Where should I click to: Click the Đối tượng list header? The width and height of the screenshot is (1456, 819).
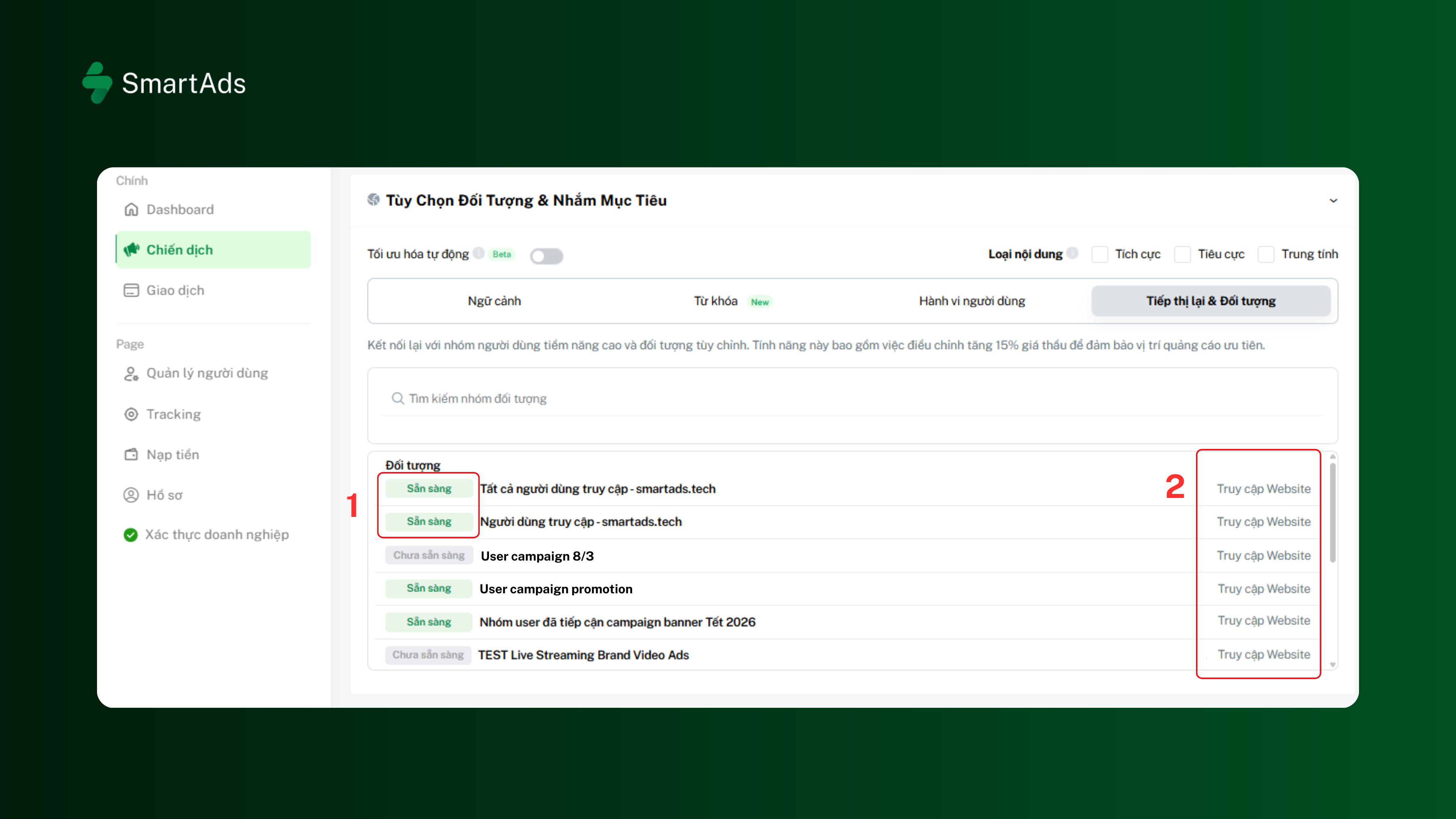pos(413,465)
